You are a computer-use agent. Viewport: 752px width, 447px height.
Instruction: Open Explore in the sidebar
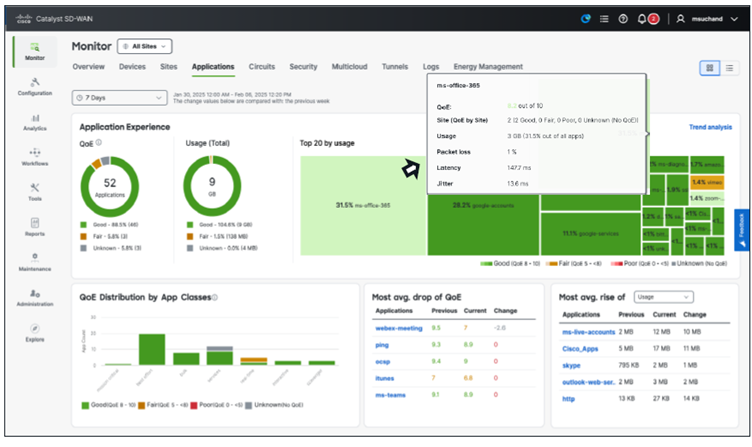(x=35, y=332)
